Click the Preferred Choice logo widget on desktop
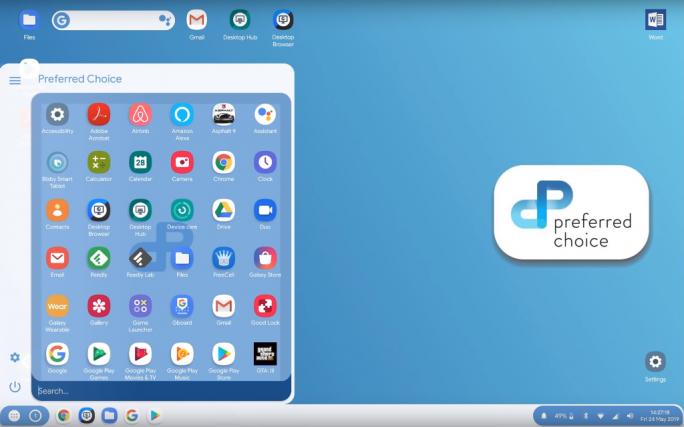684x427 pixels. [571, 212]
